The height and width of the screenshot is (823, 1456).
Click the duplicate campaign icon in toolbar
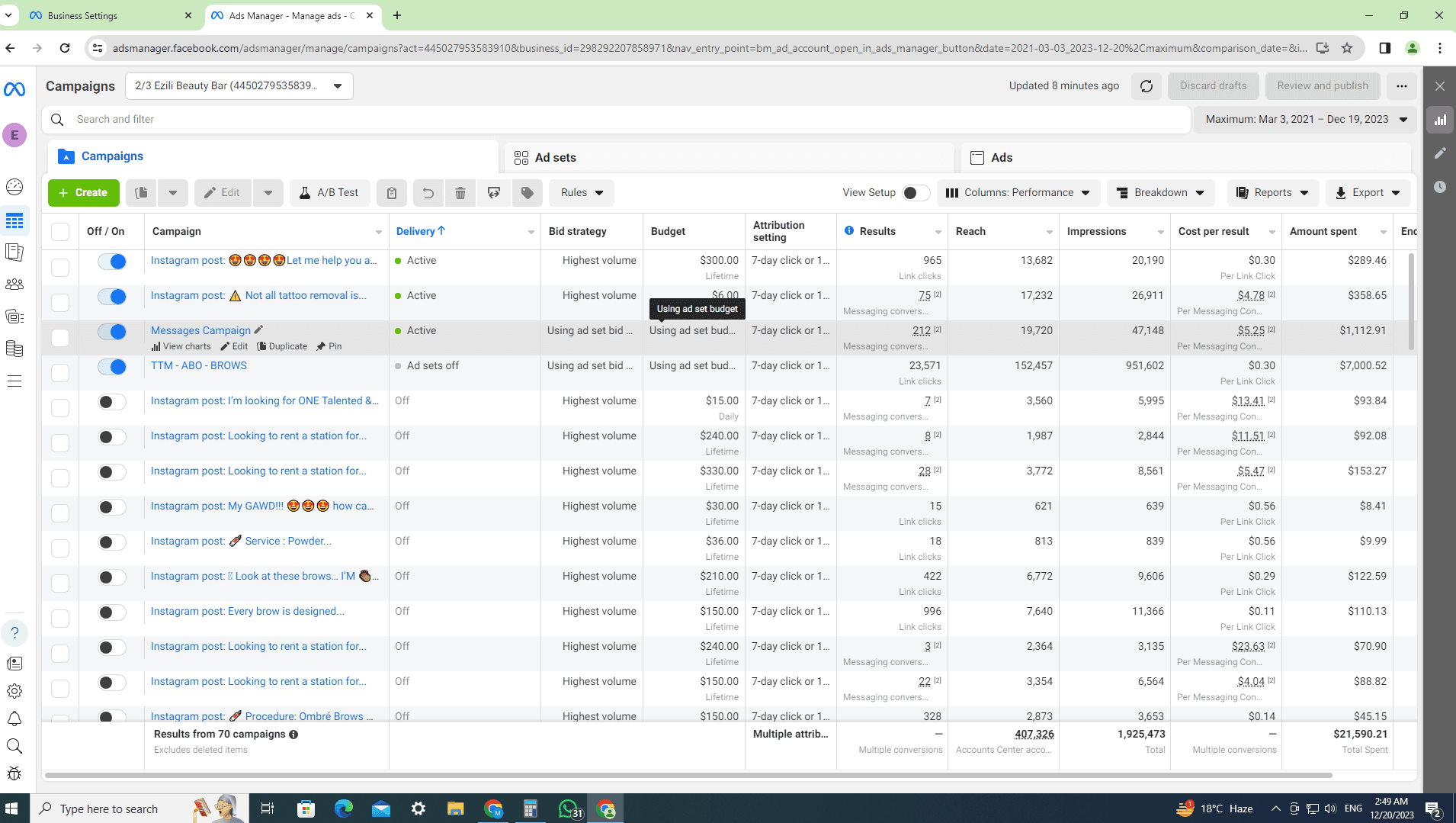pyautogui.click(x=142, y=193)
